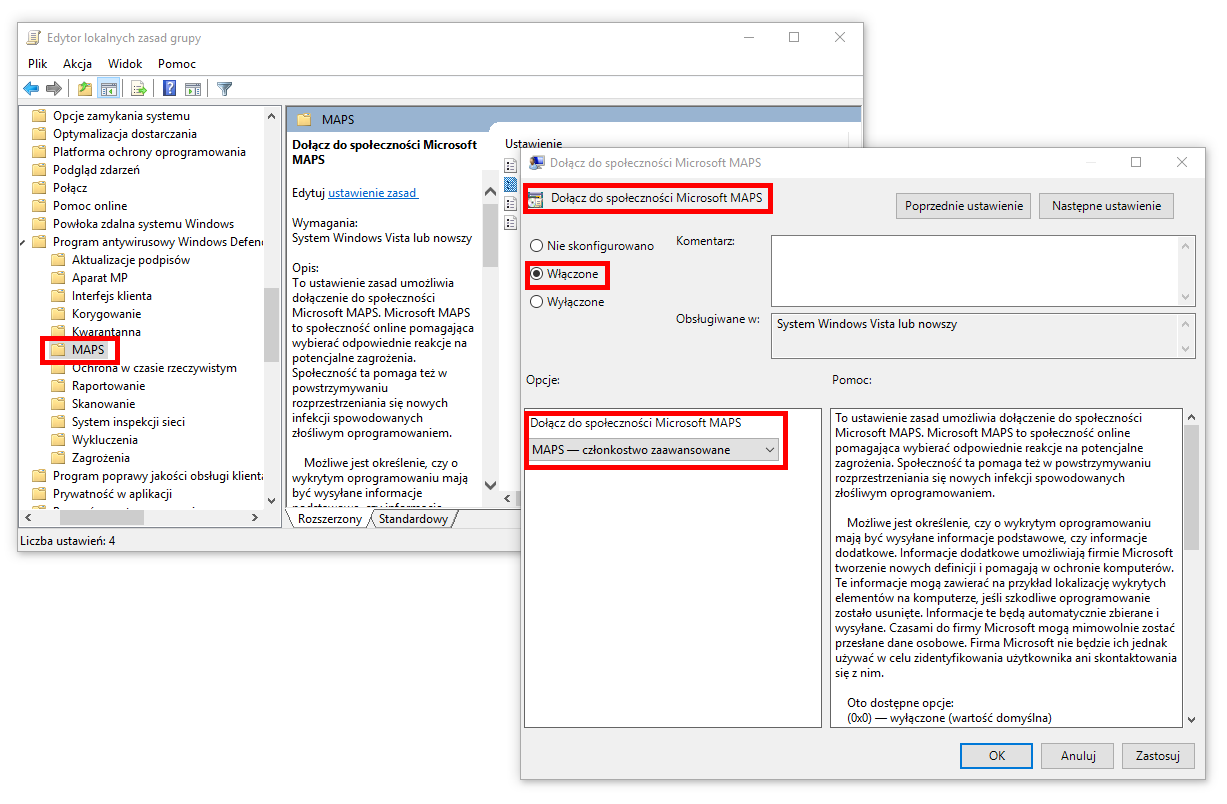This screenshot has height=804, width=1227.
Task: Click the folder icon beside Kwarantanna
Action: tap(58, 332)
